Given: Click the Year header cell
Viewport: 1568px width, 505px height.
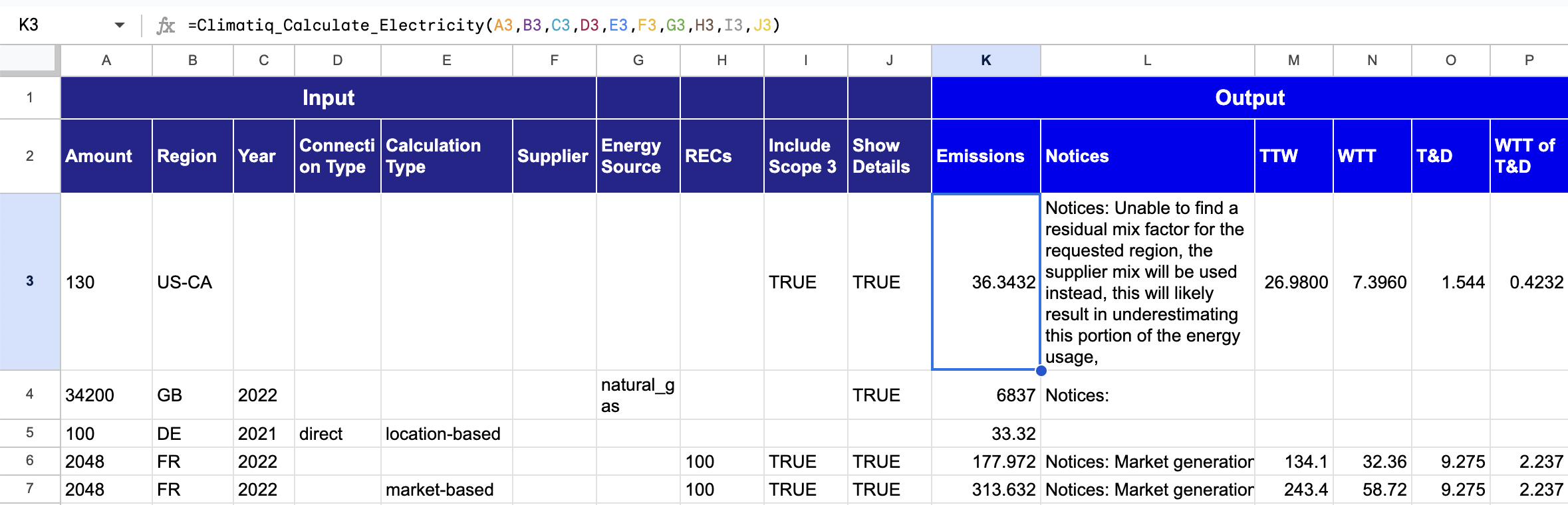Looking at the screenshot, I should tap(264, 156).
